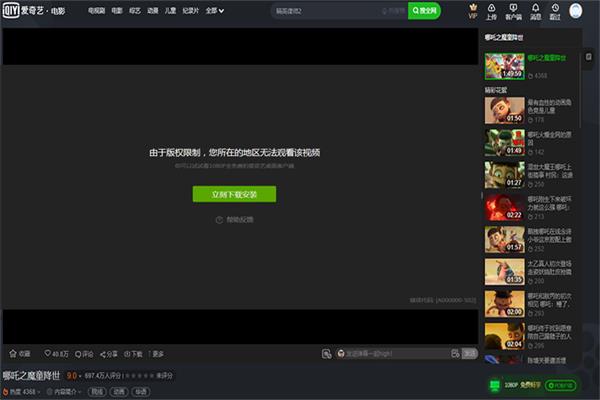Click the share (分享) icon

point(107,354)
